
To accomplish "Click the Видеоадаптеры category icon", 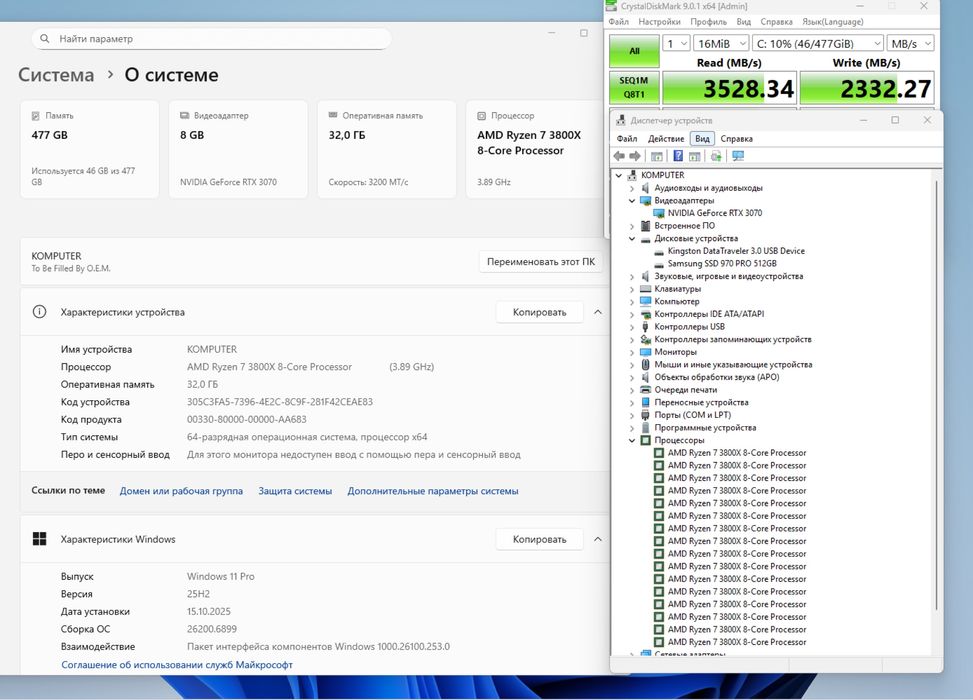I will [645, 200].
